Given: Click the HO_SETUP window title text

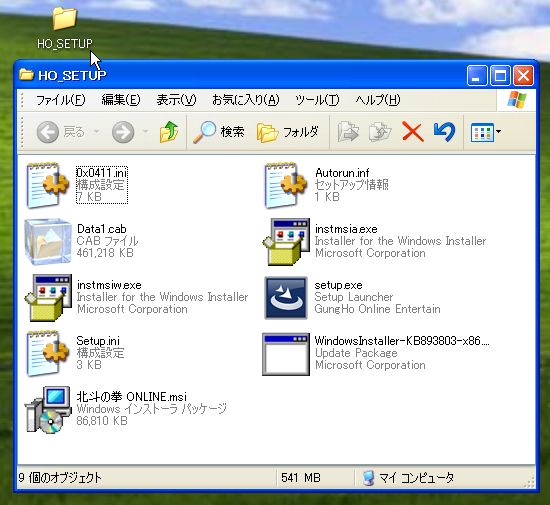Looking at the screenshot, I should 72,75.
